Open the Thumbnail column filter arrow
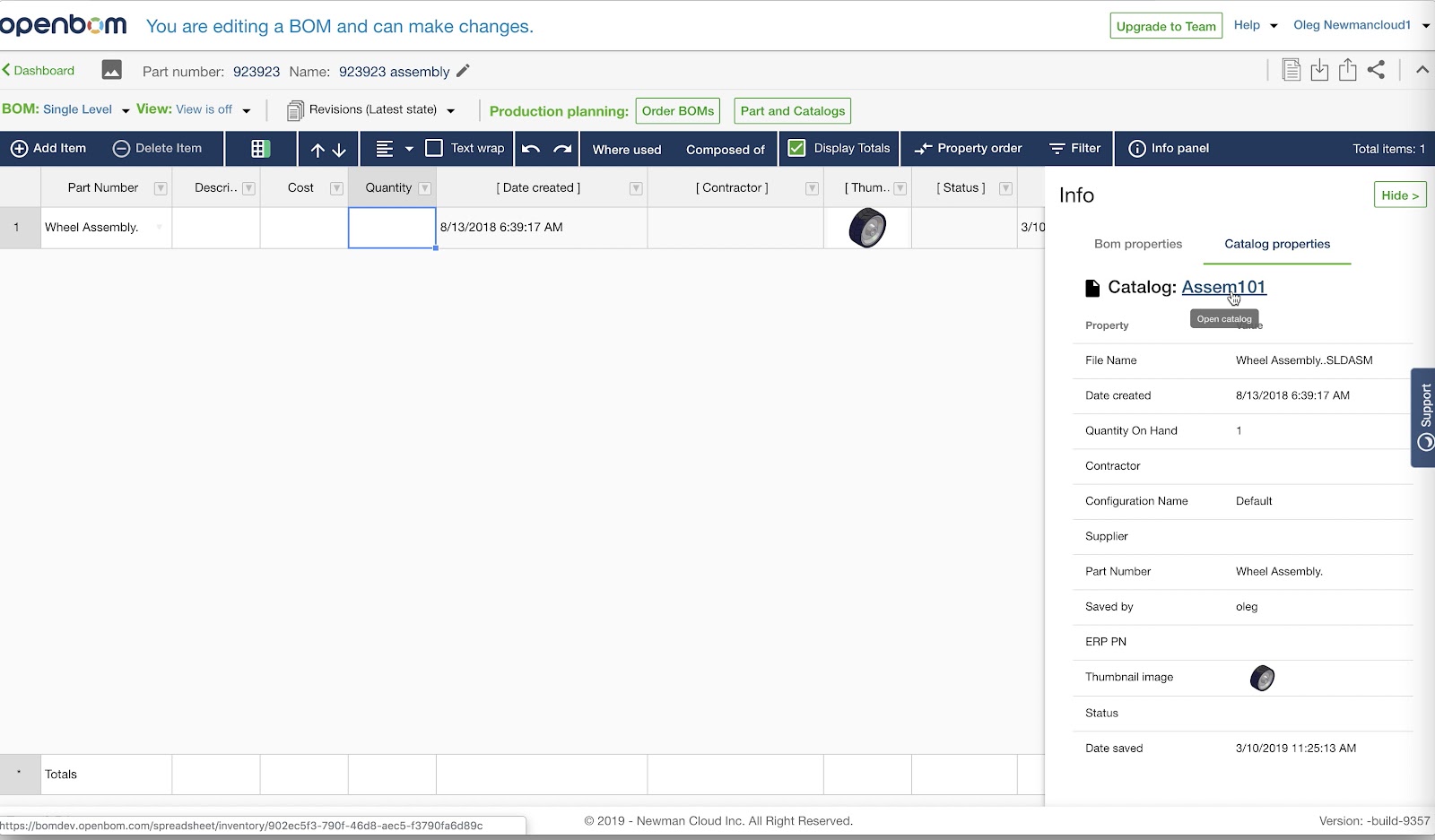 (900, 188)
